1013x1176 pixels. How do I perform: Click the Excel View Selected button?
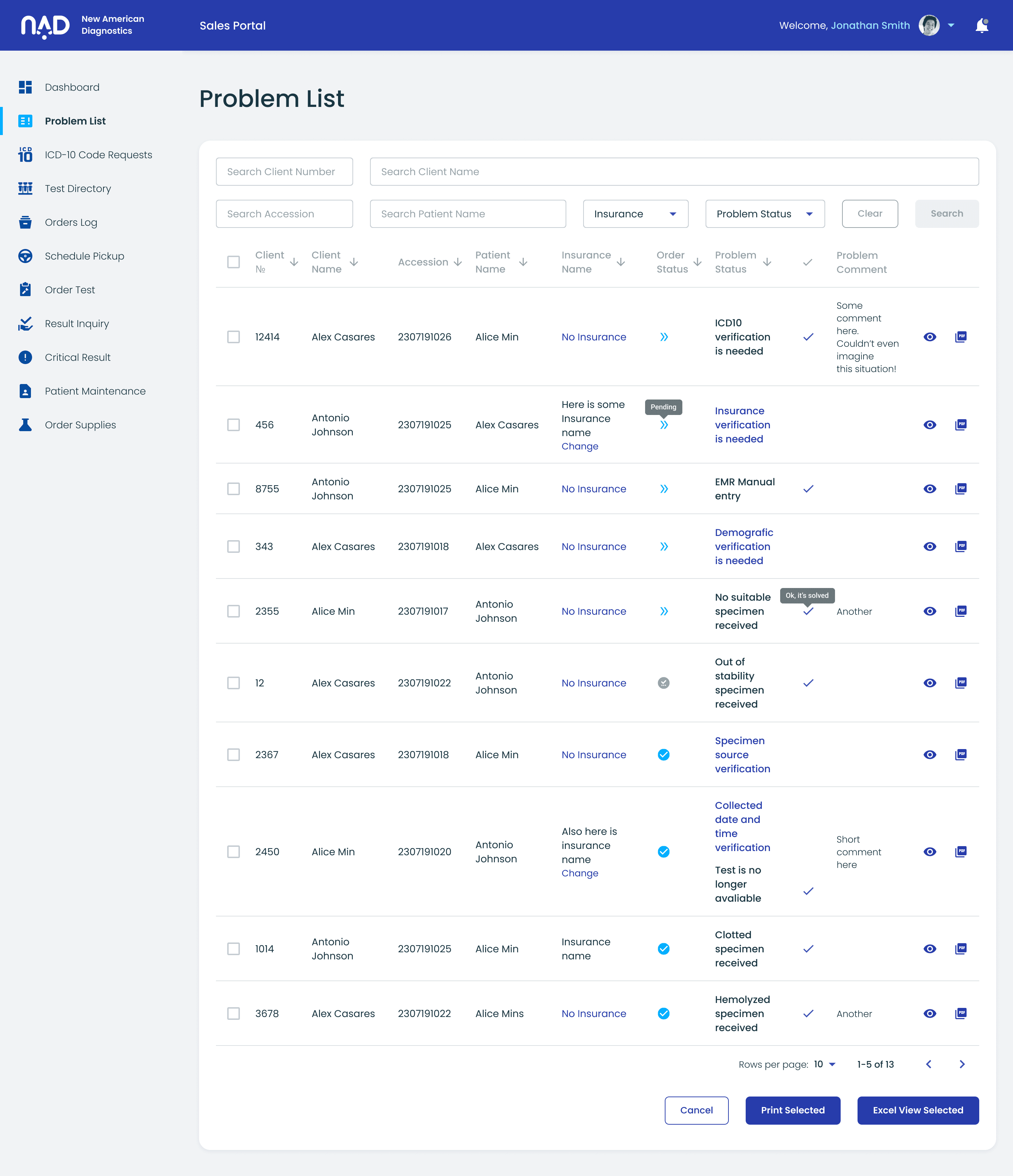[x=918, y=1110]
